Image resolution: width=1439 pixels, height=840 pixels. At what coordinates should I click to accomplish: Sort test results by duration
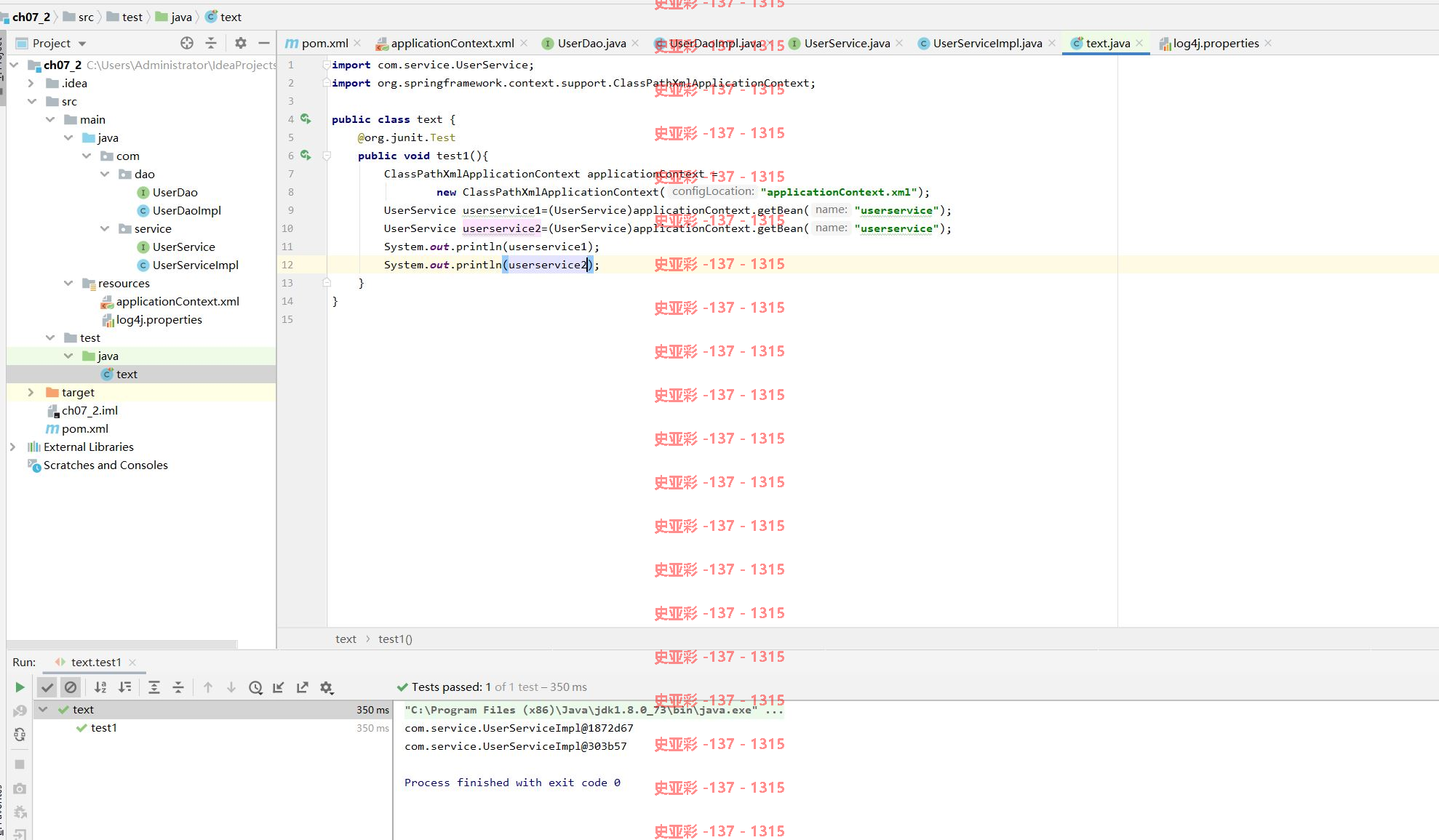coord(125,687)
